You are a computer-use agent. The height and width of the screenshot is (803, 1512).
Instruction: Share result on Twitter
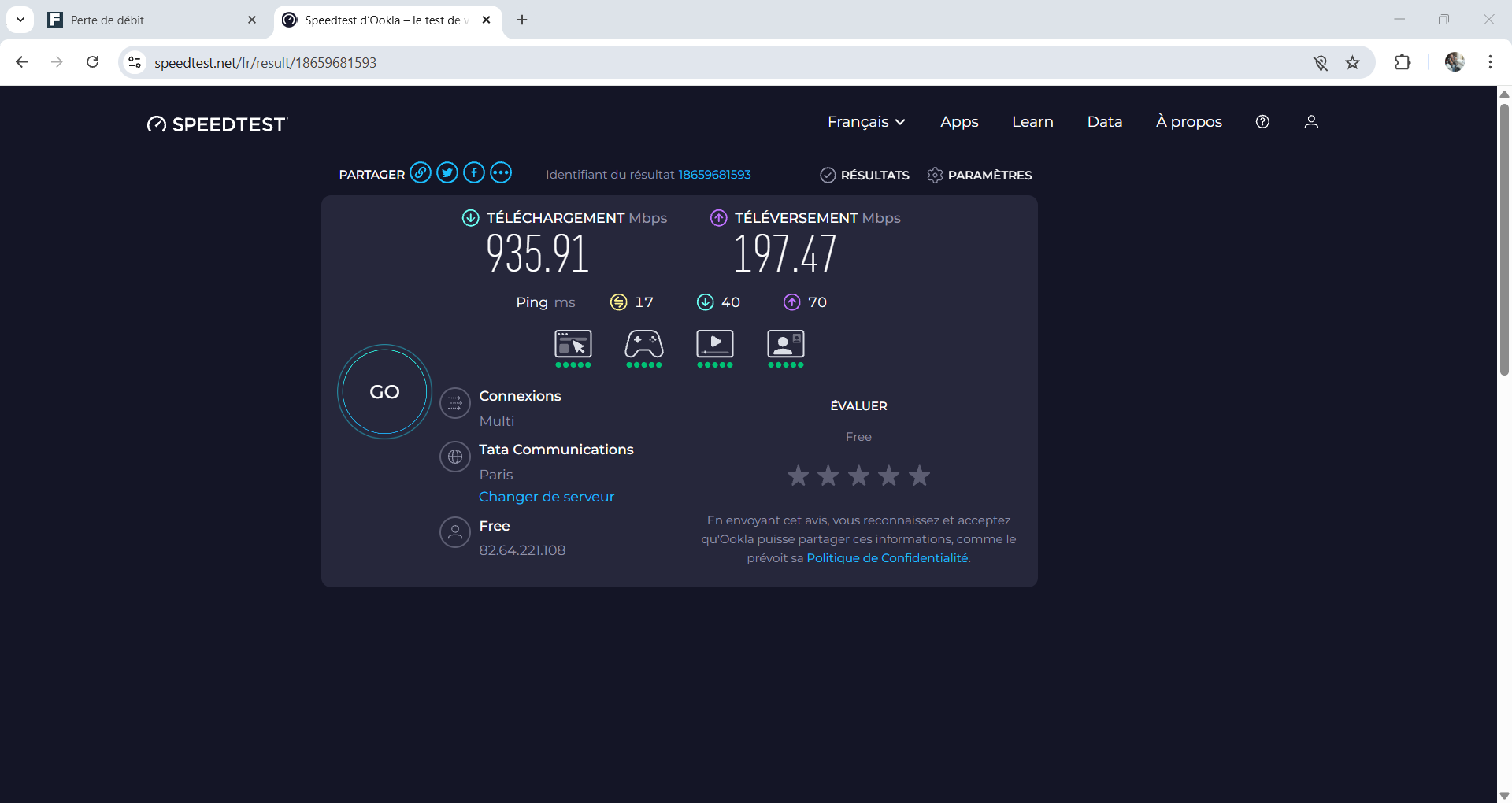tap(447, 173)
